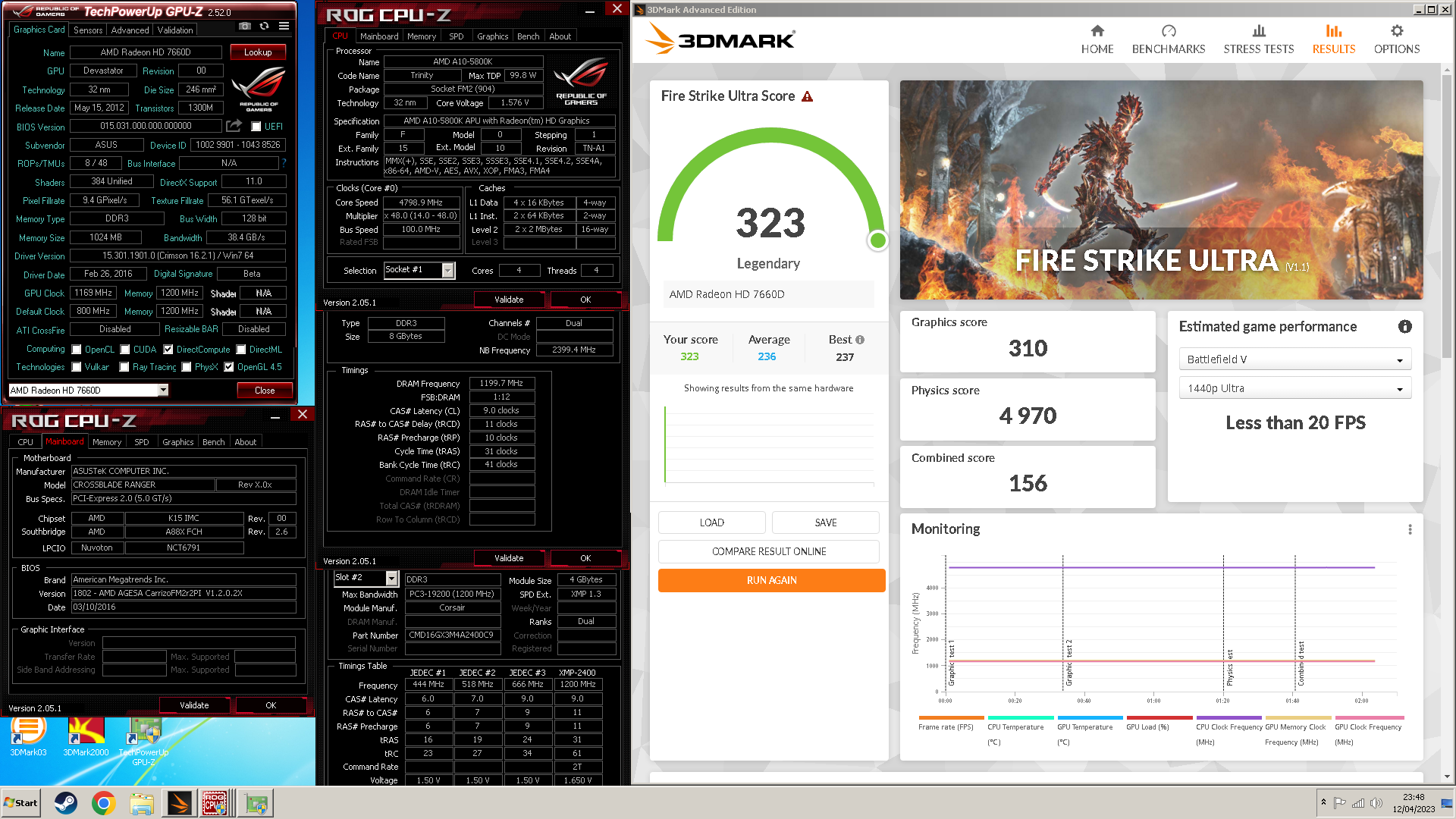Image resolution: width=1456 pixels, height=819 pixels.
Task: Open the 3DMark OPTIONS gear
Action: click(1396, 31)
